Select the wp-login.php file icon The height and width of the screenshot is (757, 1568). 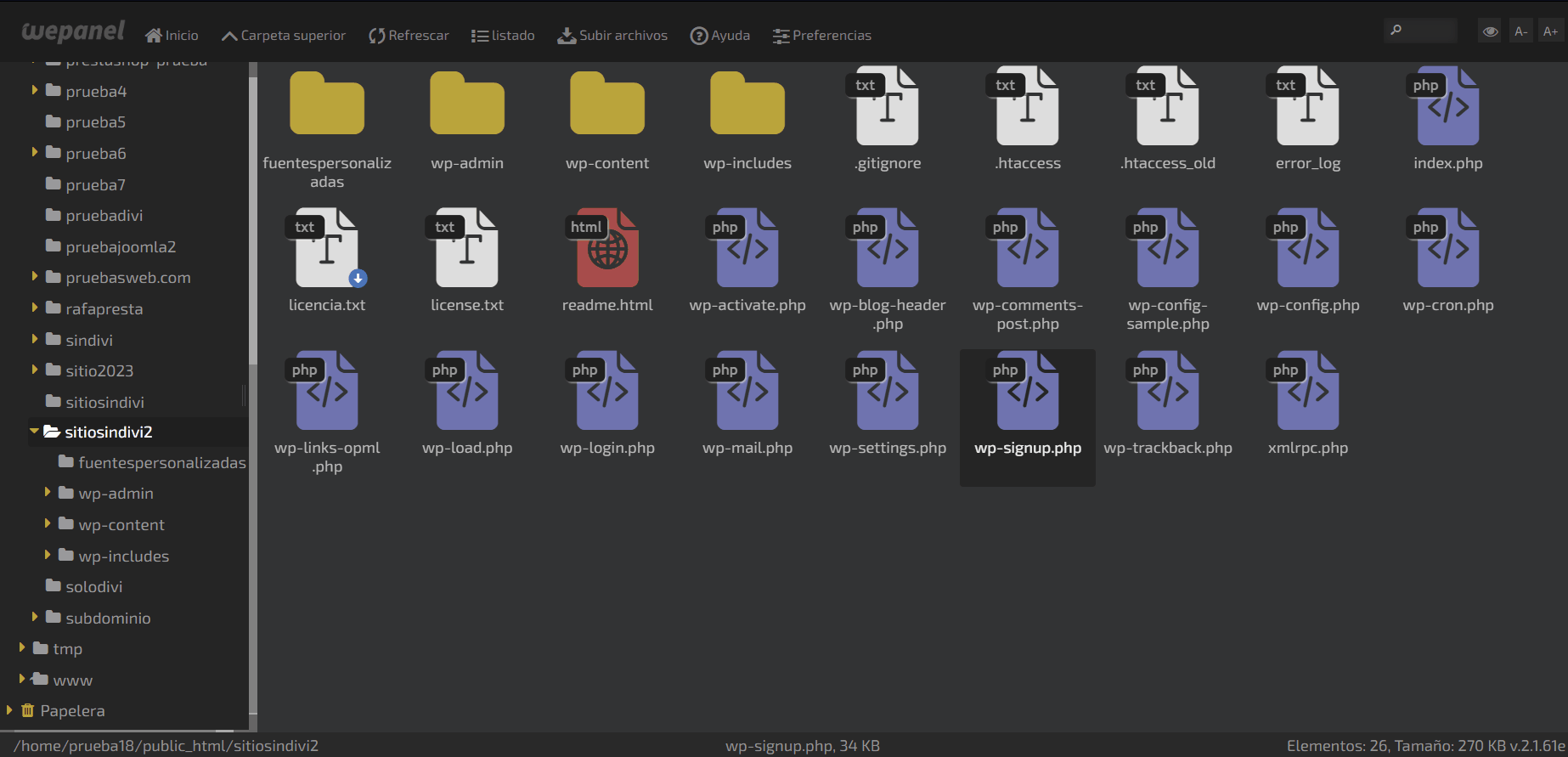tap(606, 391)
